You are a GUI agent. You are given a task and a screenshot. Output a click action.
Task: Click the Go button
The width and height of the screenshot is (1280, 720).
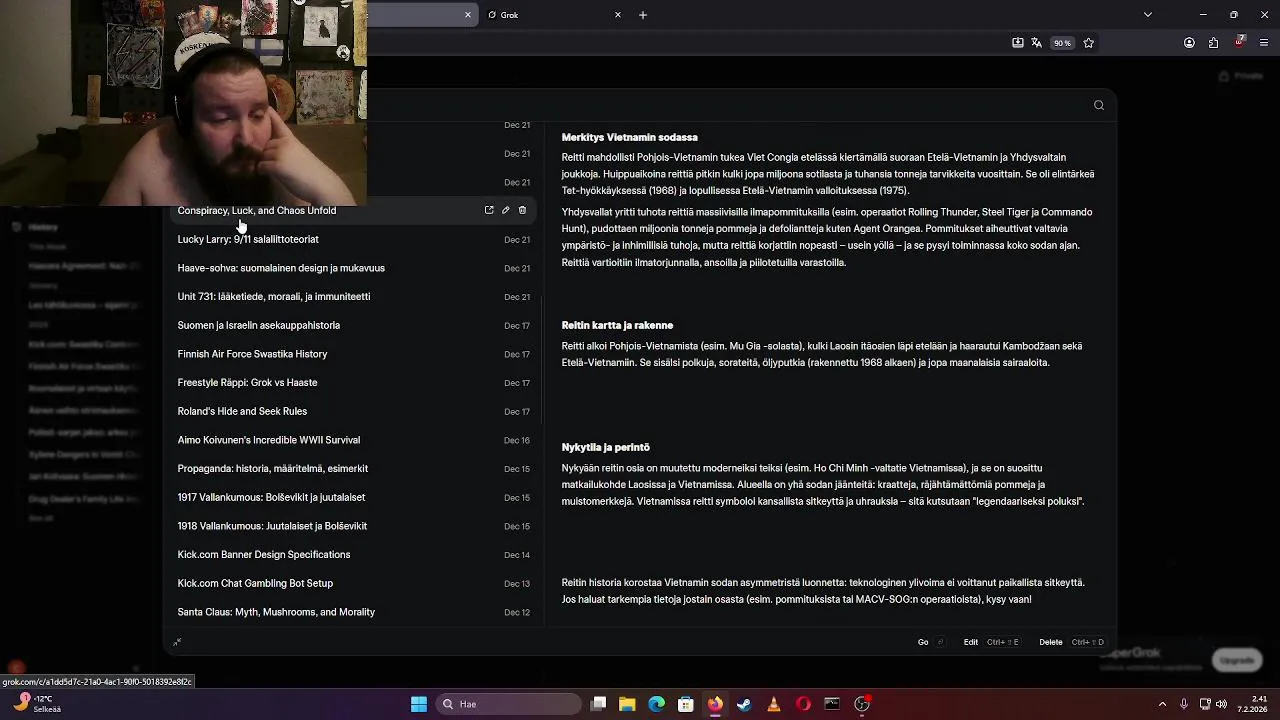tap(931, 642)
